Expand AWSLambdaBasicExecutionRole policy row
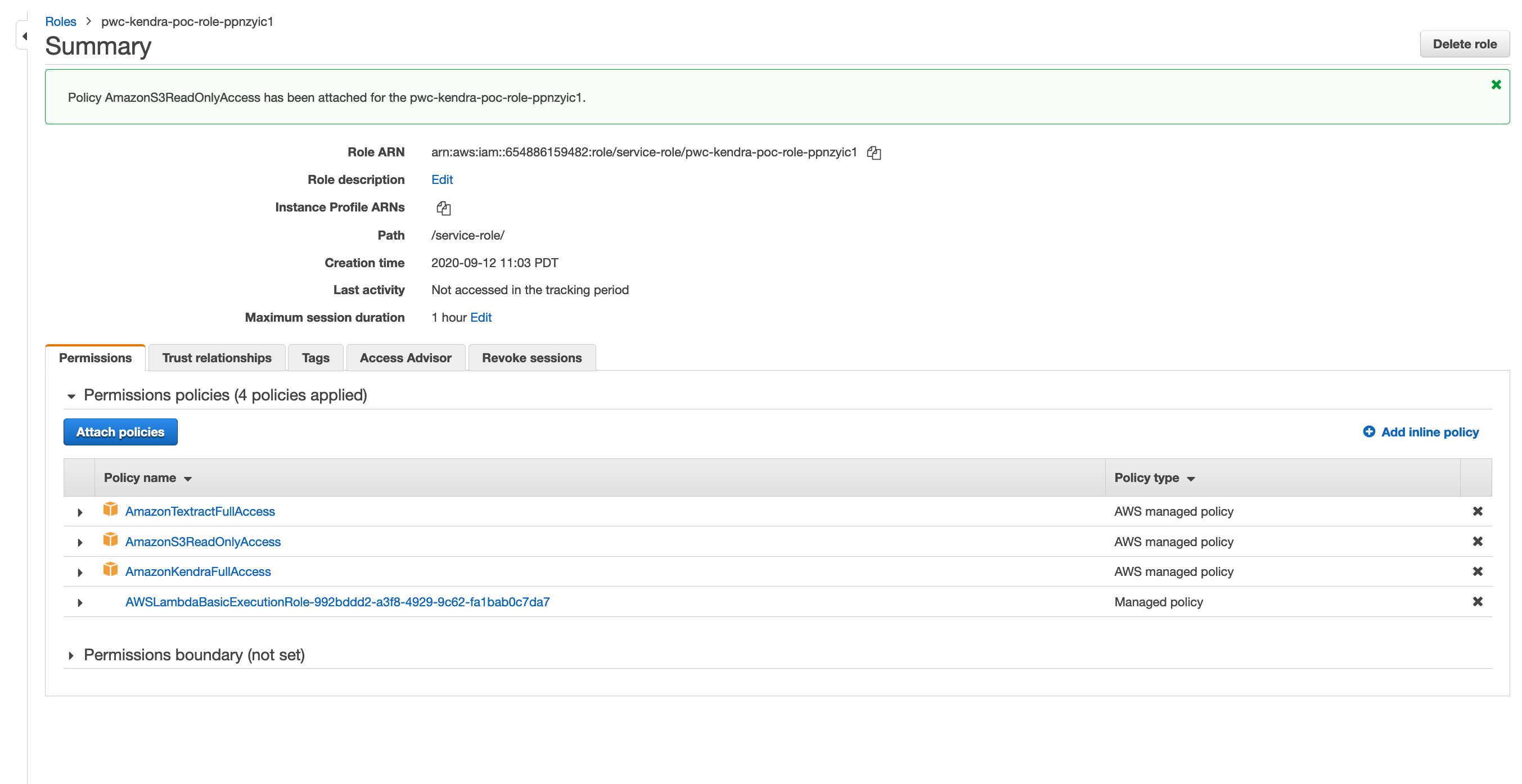 click(x=80, y=602)
